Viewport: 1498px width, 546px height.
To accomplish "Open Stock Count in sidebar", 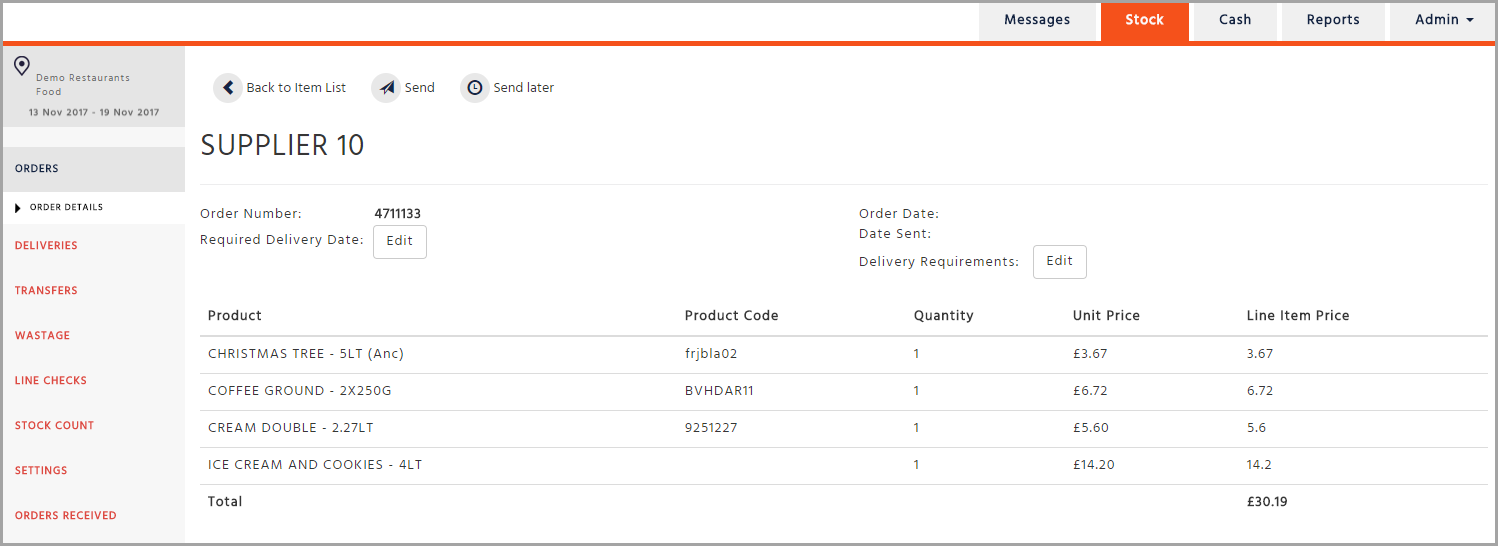I will tap(54, 426).
